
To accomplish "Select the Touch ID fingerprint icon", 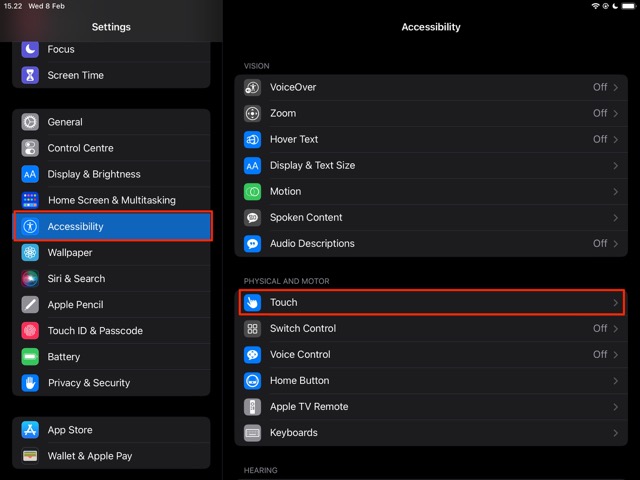I will 30,331.
